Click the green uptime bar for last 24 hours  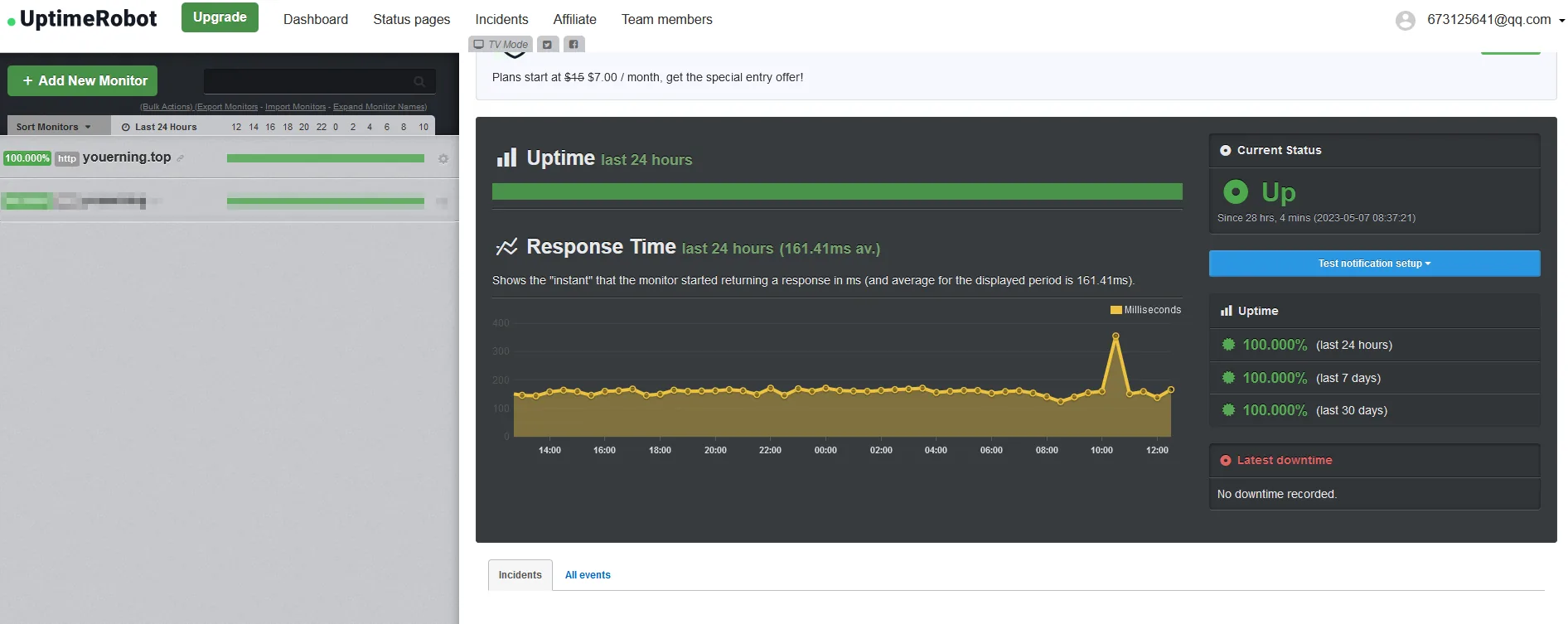click(837, 191)
